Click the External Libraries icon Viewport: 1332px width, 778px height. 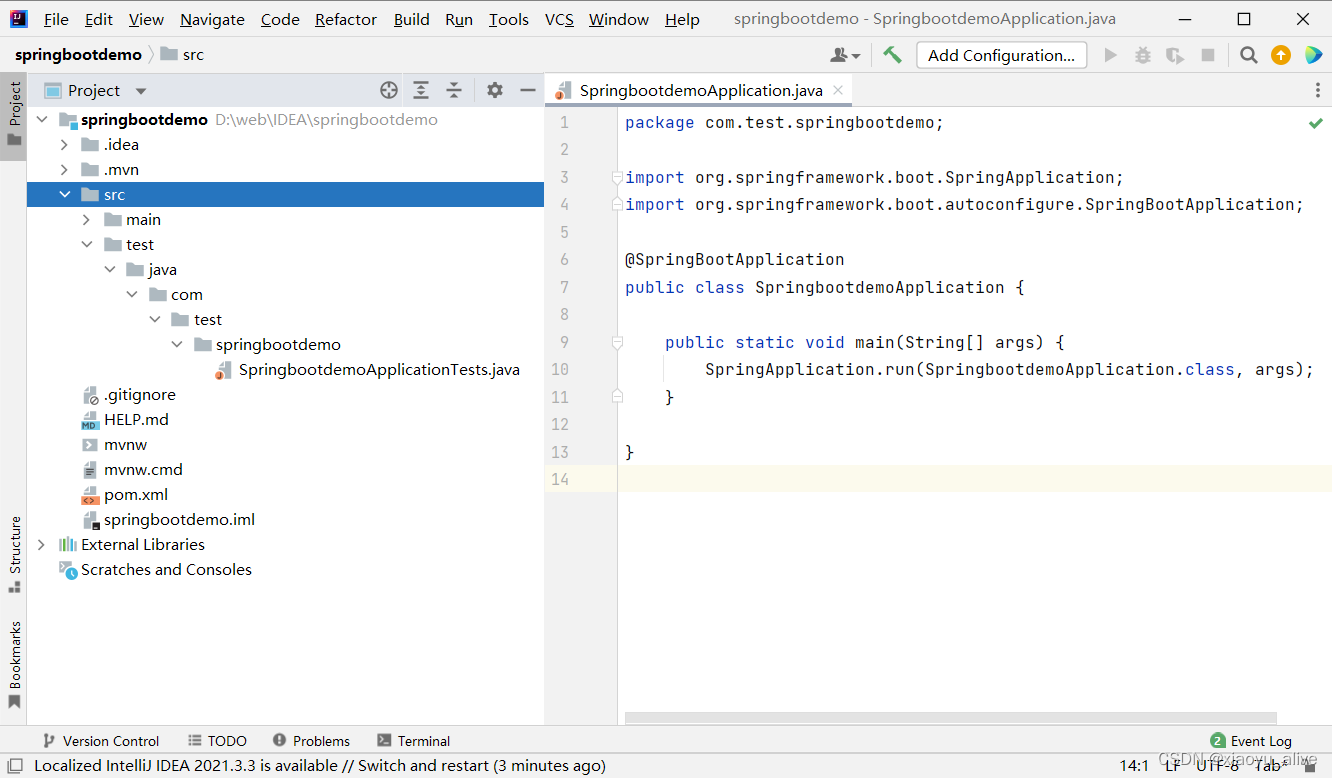coord(67,545)
